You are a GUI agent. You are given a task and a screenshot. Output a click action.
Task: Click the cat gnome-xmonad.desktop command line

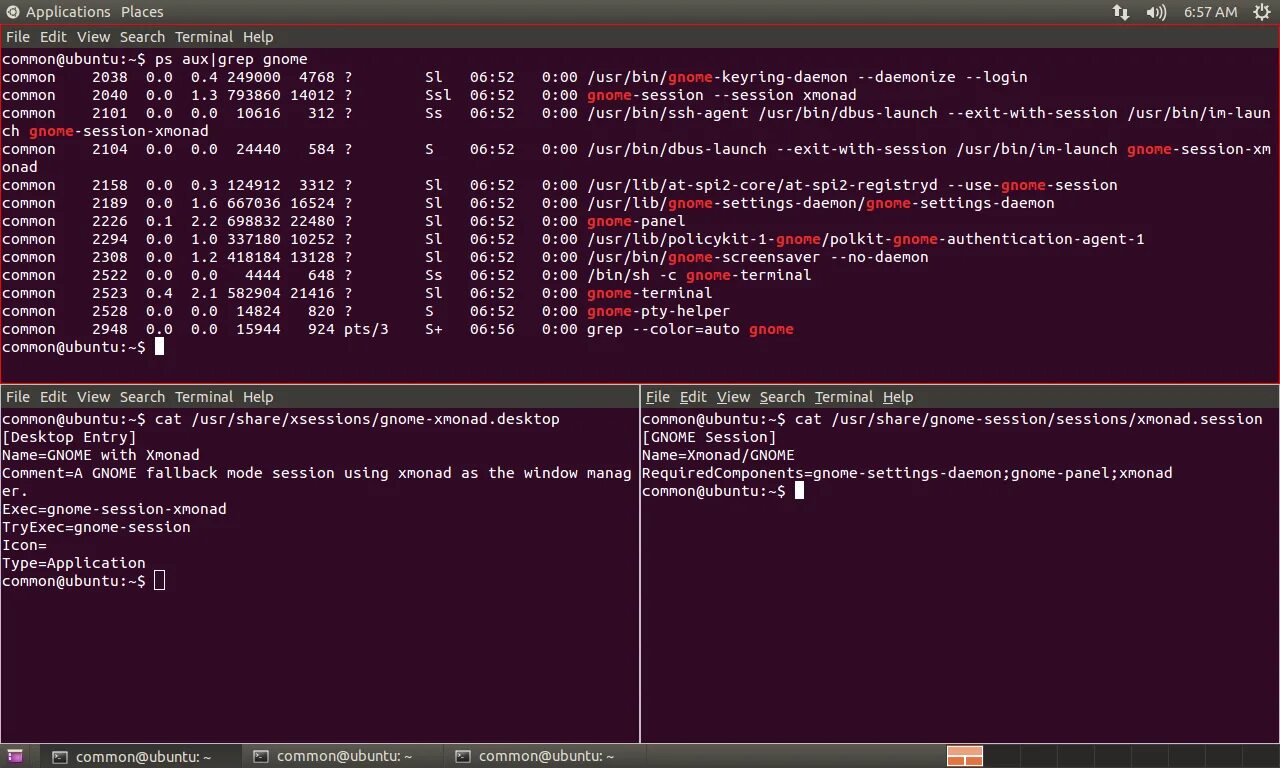[x=281, y=419]
